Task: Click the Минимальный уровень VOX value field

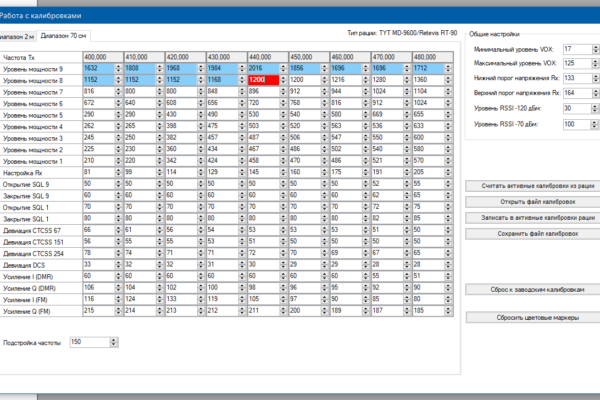Action: 575,48
